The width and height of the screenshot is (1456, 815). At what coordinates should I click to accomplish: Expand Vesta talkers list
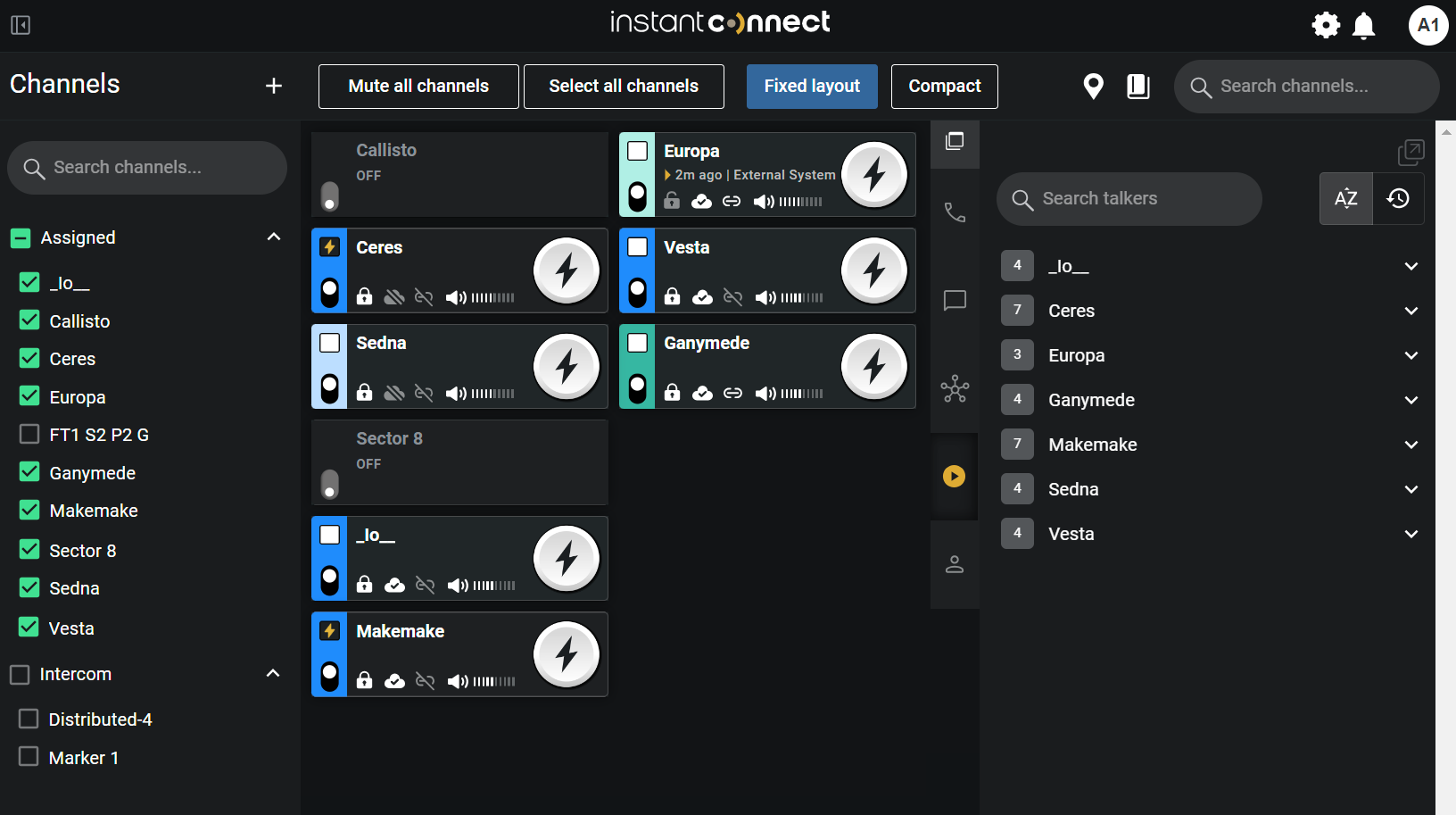1411,534
